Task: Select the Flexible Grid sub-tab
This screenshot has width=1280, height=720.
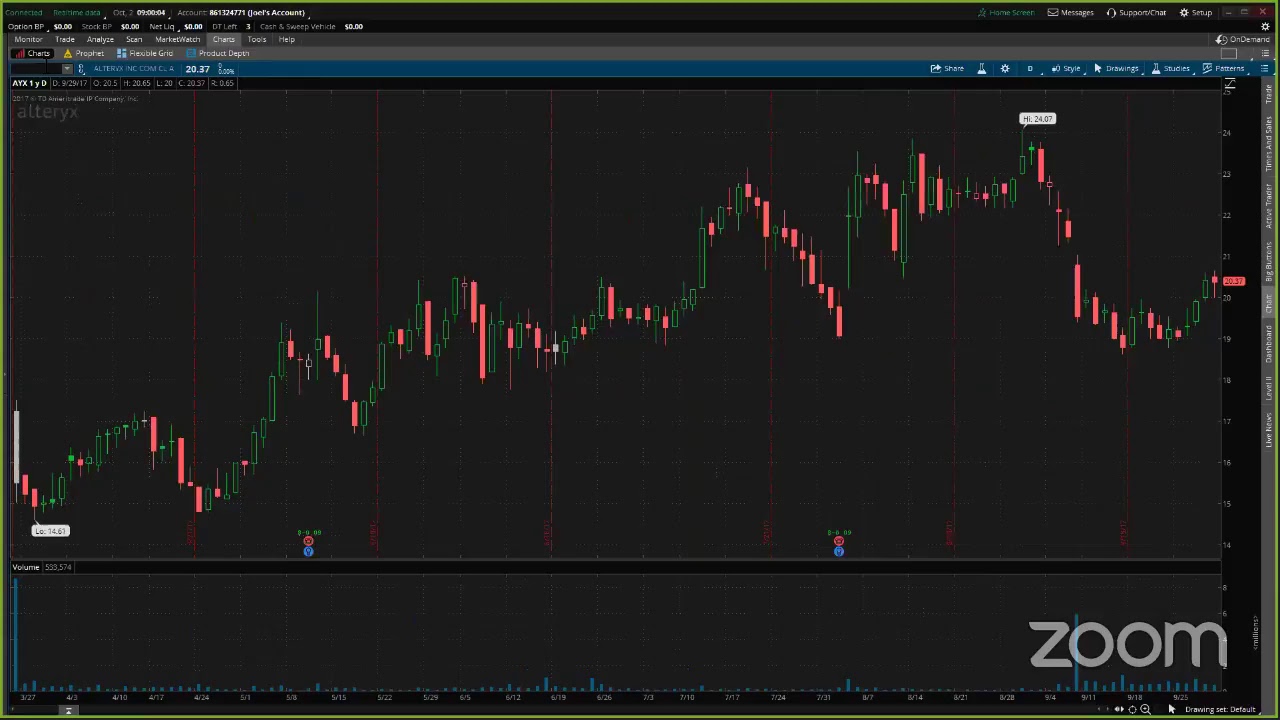Action: 145,53
